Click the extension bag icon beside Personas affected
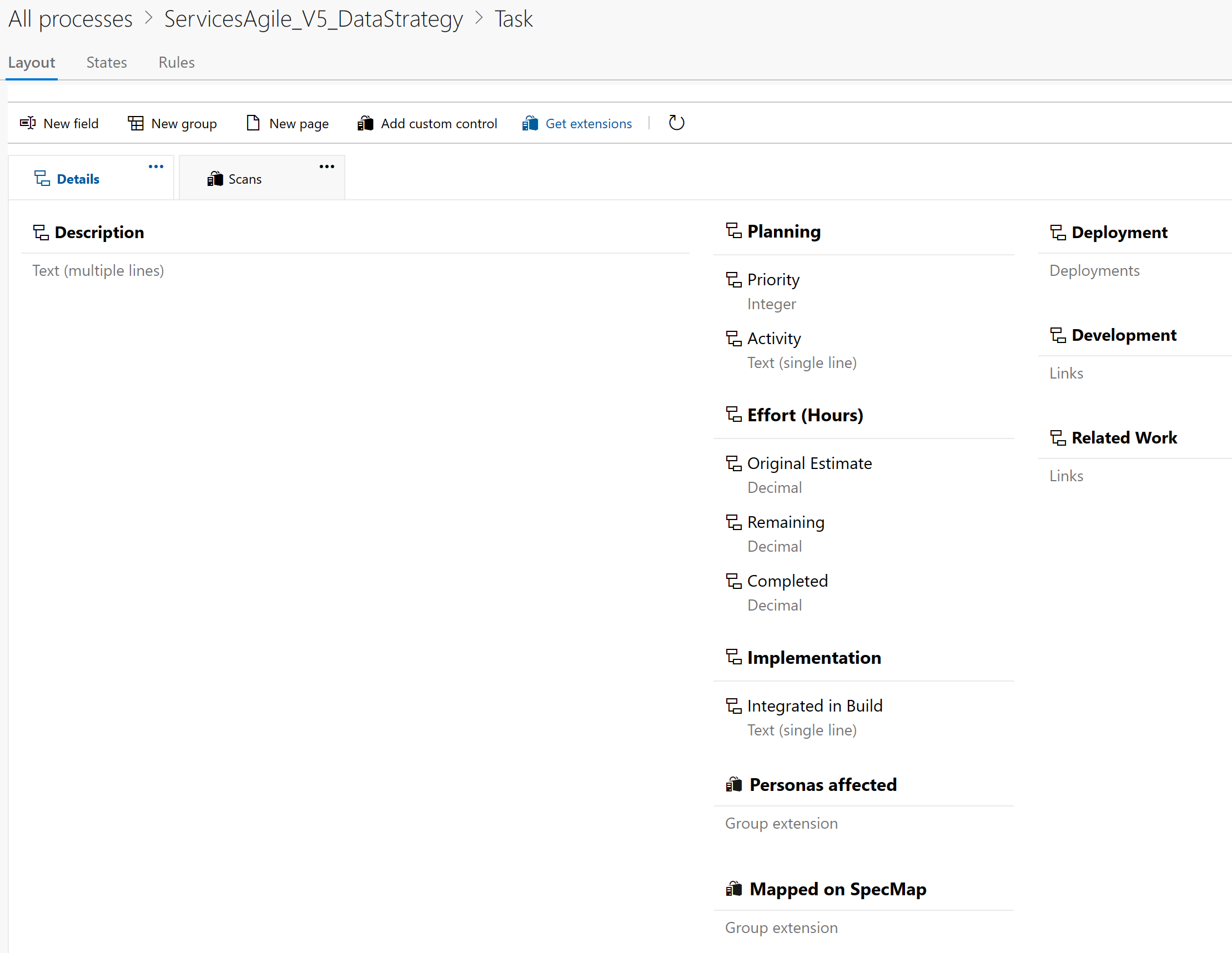This screenshot has width=1232, height=953. pos(735,784)
